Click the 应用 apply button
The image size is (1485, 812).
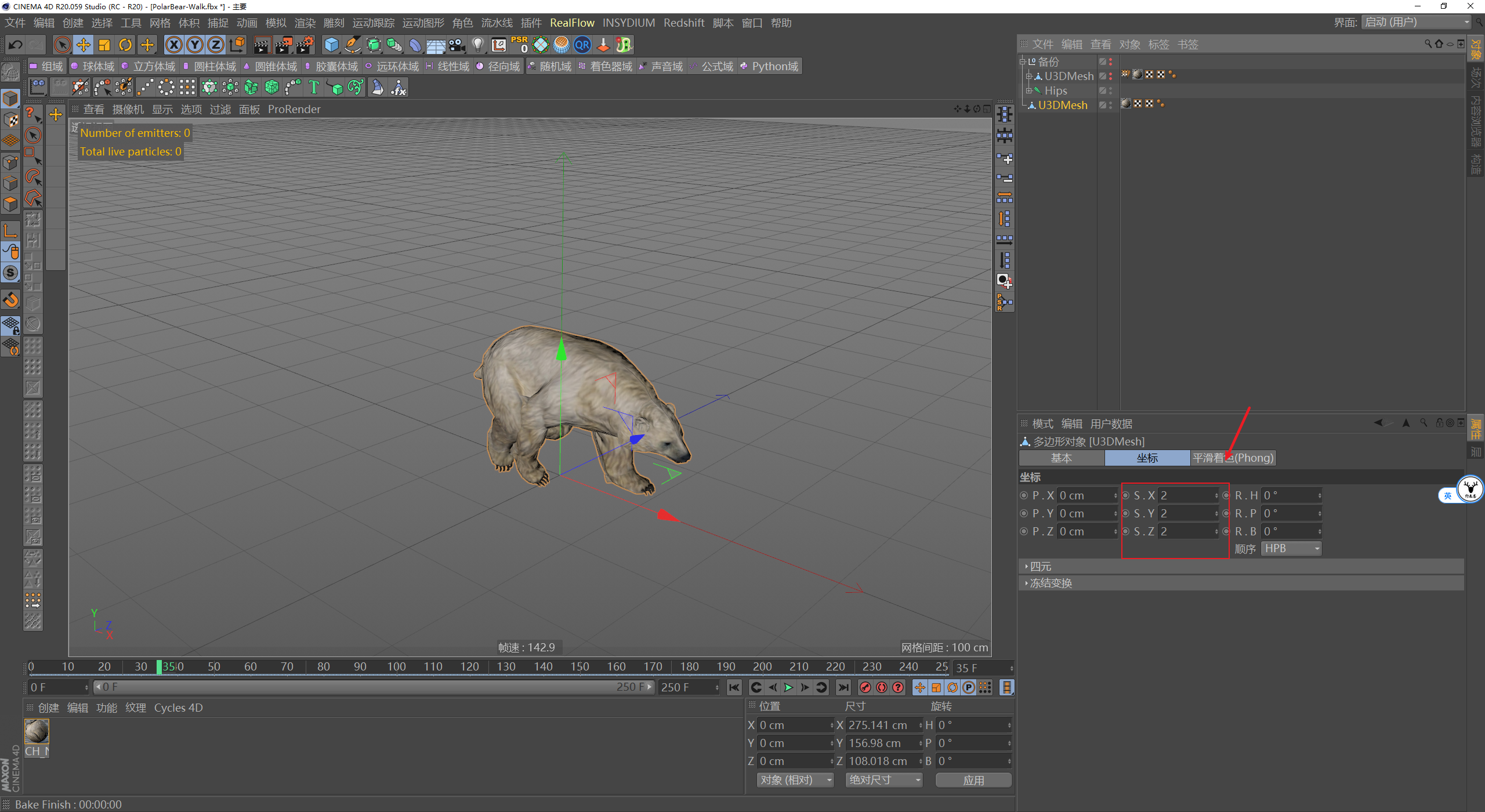(x=973, y=780)
